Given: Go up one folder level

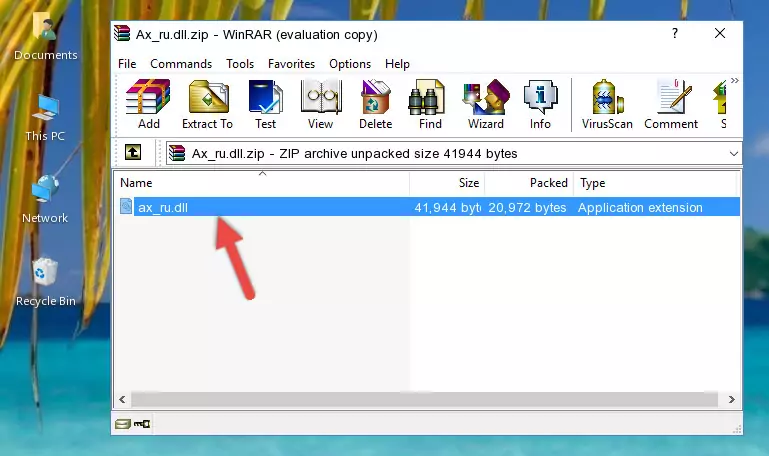Looking at the screenshot, I should (x=133, y=152).
